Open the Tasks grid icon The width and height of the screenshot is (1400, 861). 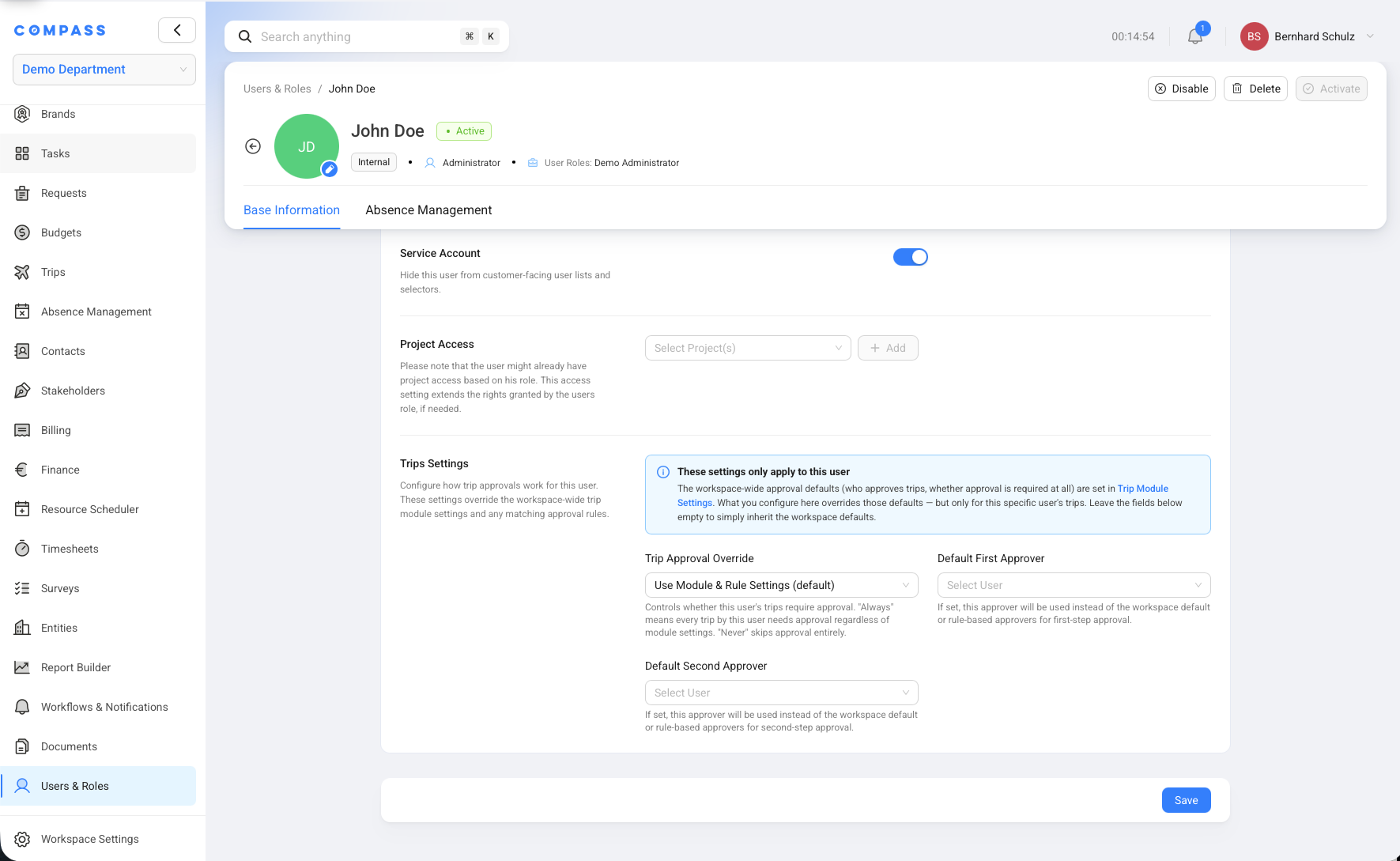tap(22, 153)
